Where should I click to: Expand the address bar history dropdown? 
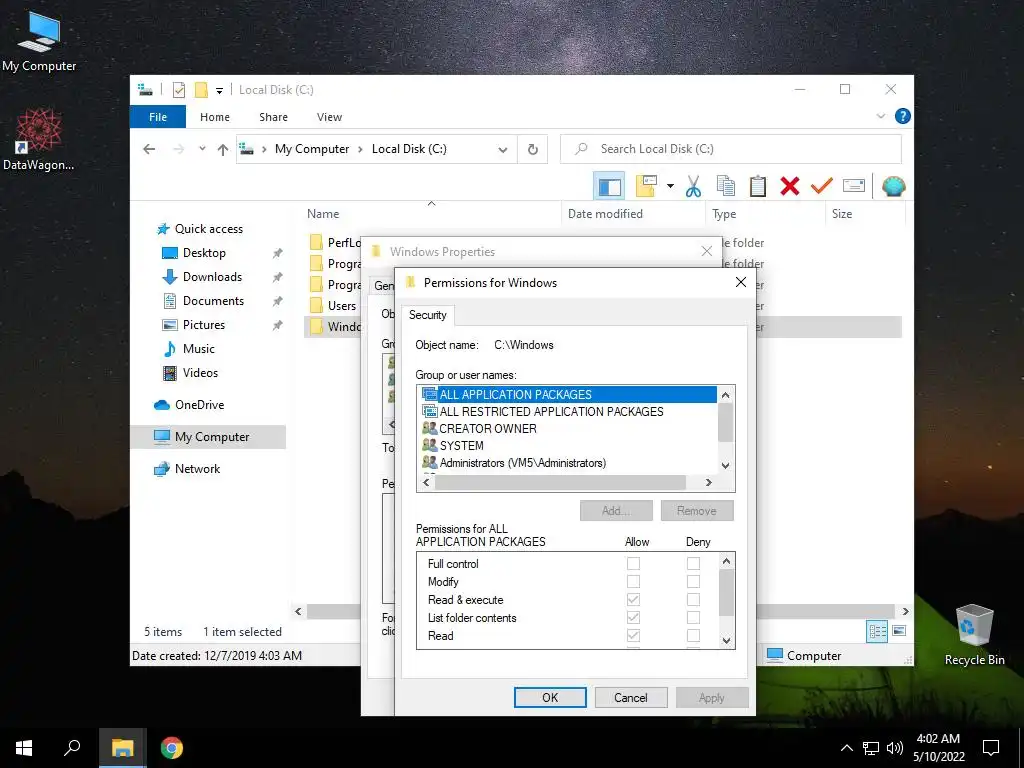pos(502,150)
